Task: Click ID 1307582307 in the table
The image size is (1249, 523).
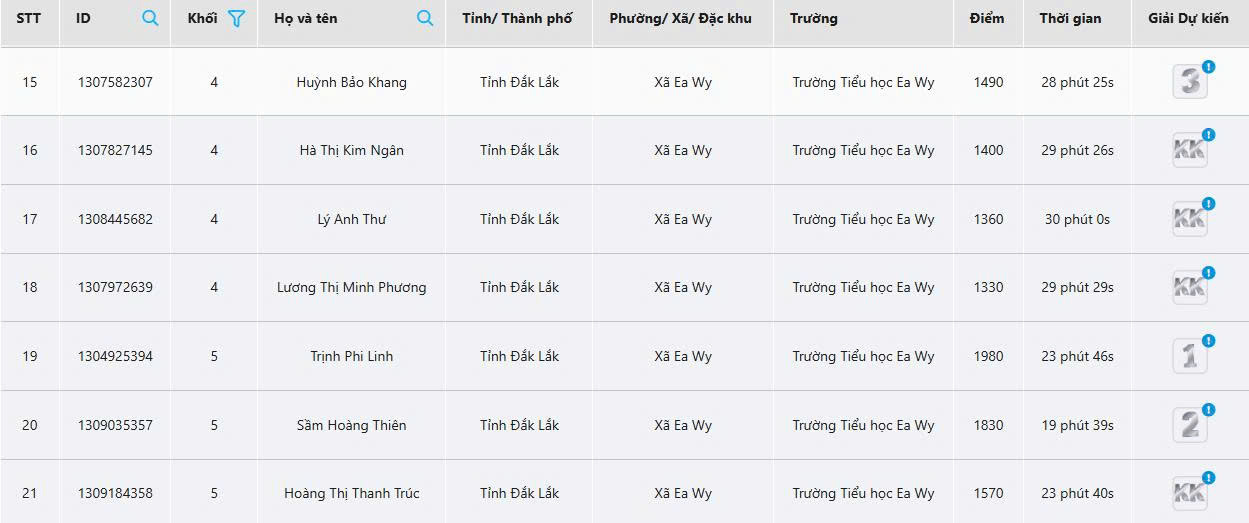Action: pyautogui.click(x=115, y=82)
